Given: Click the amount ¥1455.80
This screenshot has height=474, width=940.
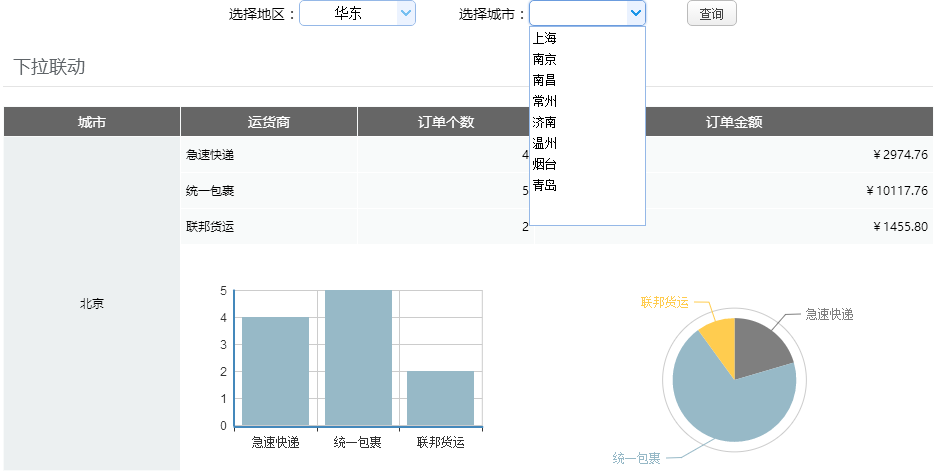Looking at the screenshot, I should 900,227.
